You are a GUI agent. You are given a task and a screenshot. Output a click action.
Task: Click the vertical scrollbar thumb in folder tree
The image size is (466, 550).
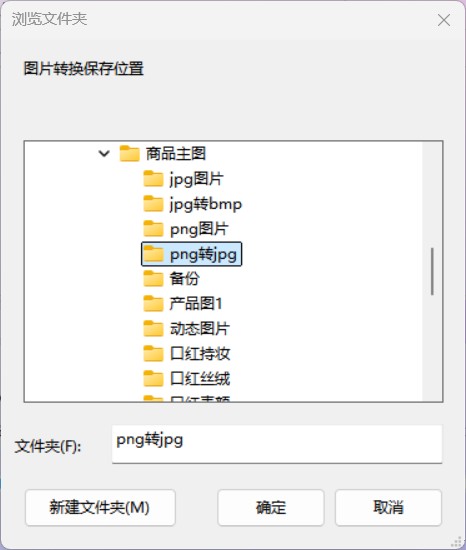point(432,271)
